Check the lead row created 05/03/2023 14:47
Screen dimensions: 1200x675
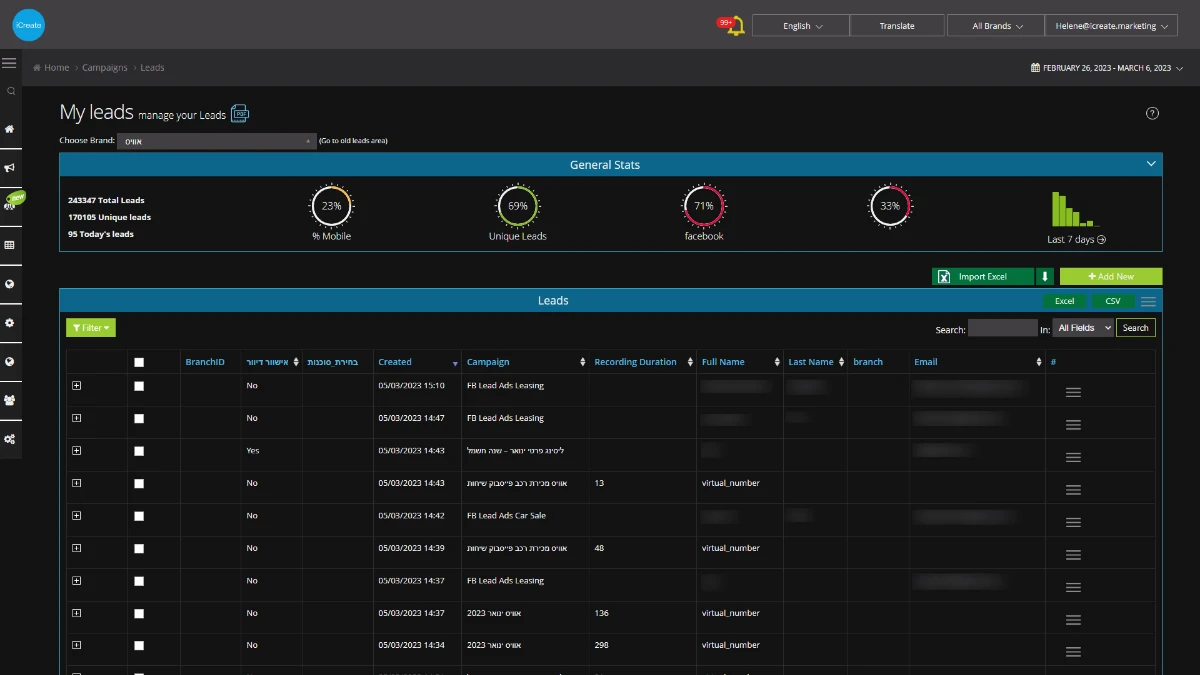(x=139, y=418)
